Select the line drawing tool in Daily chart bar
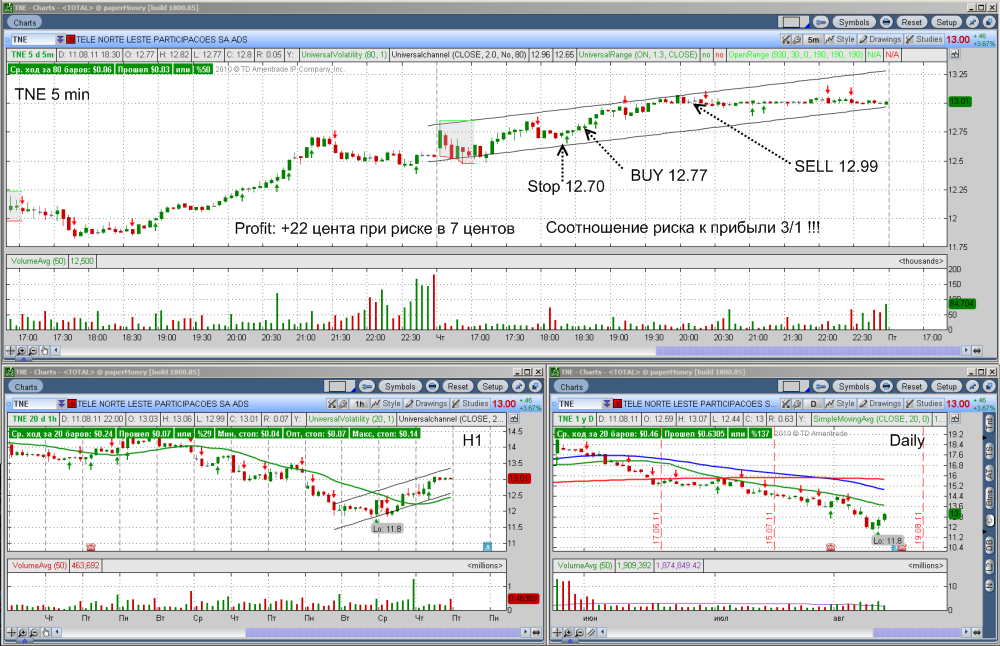The height and width of the screenshot is (646, 1000). [591, 633]
